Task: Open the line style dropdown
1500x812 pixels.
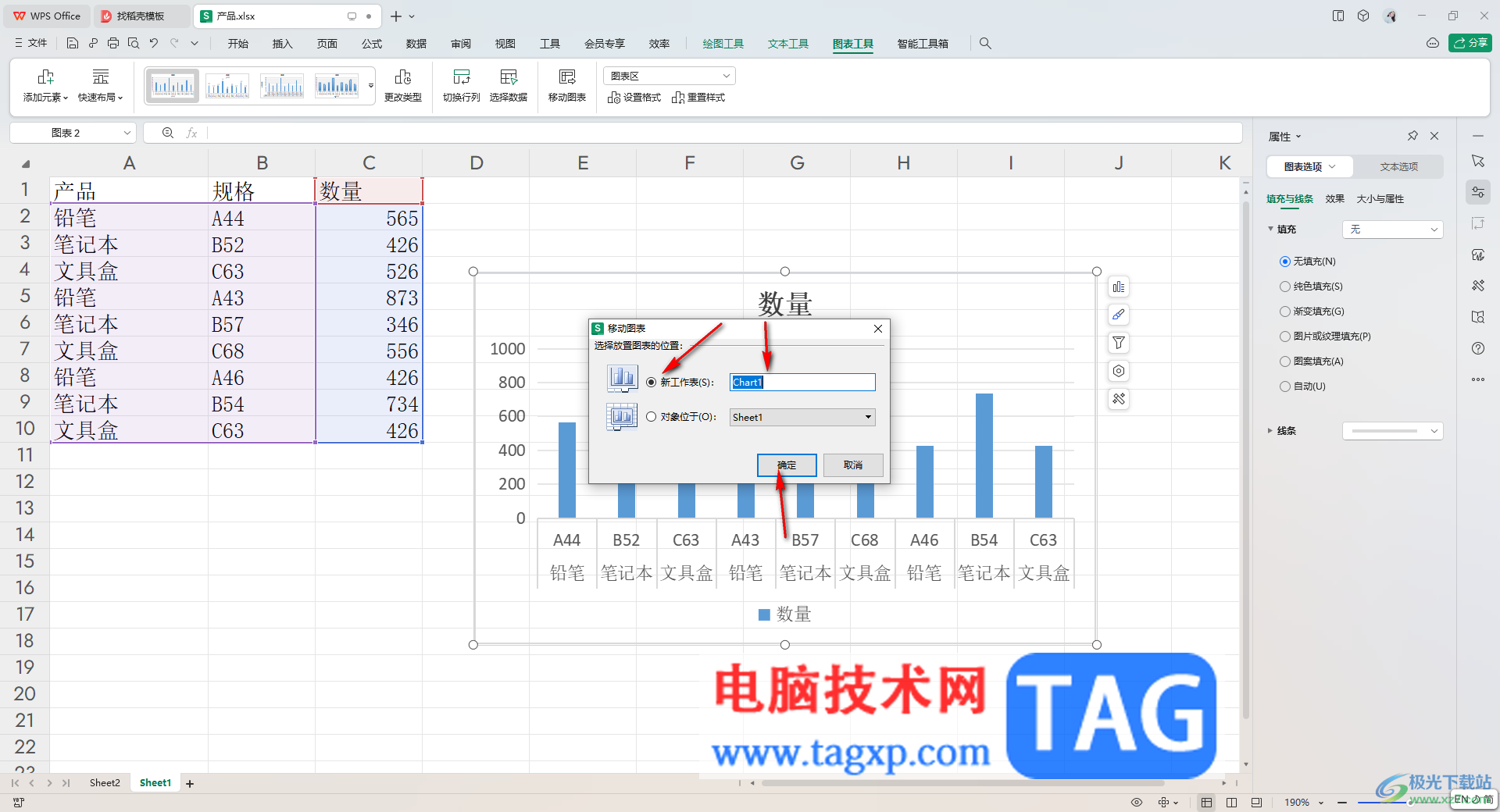Action: tap(1392, 431)
